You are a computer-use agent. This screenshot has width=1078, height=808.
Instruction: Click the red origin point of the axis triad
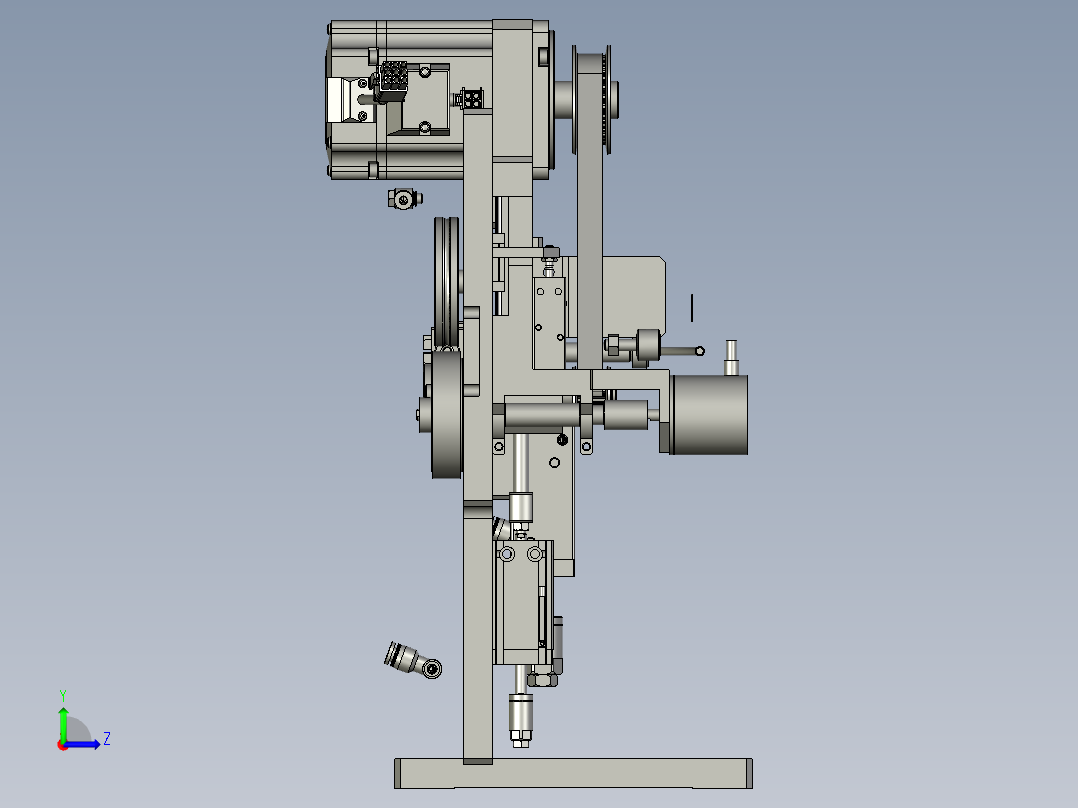[x=62, y=746]
